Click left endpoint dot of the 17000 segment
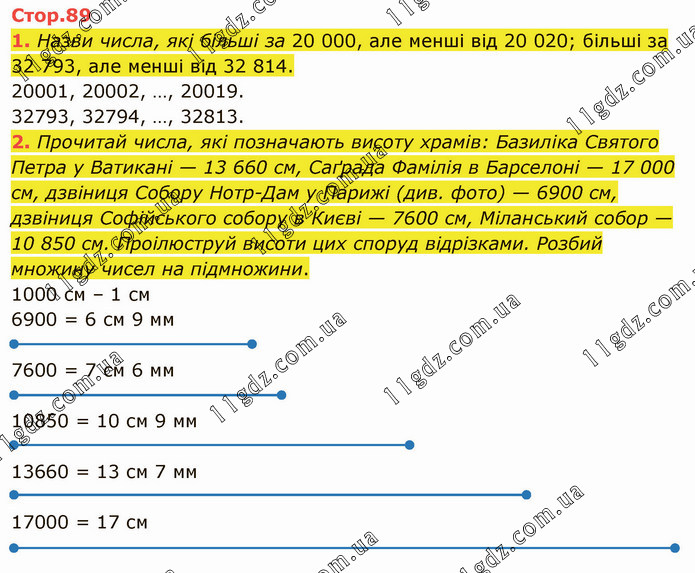The height and width of the screenshot is (573, 695). [13, 547]
